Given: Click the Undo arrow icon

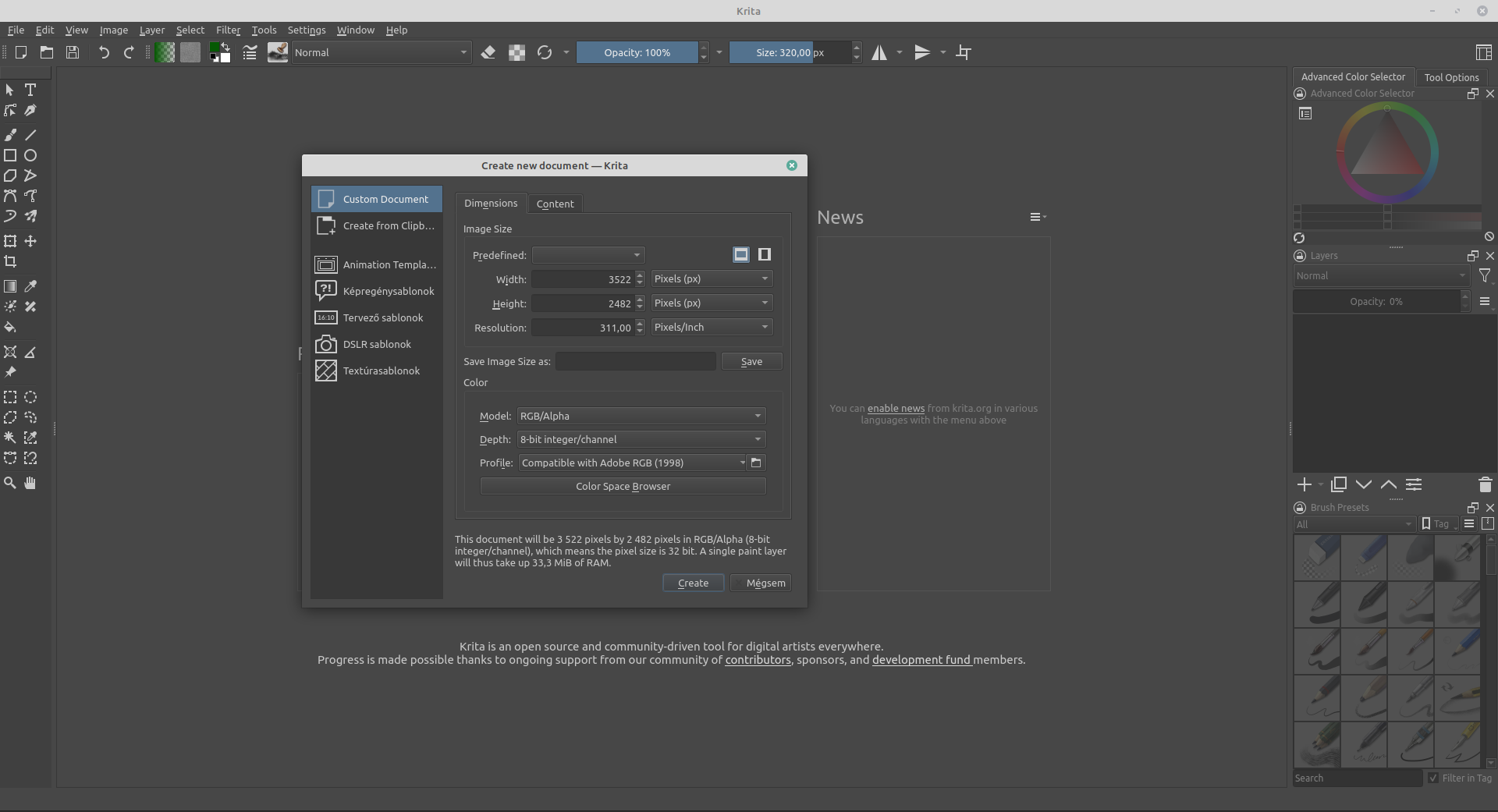Looking at the screenshot, I should (104, 52).
